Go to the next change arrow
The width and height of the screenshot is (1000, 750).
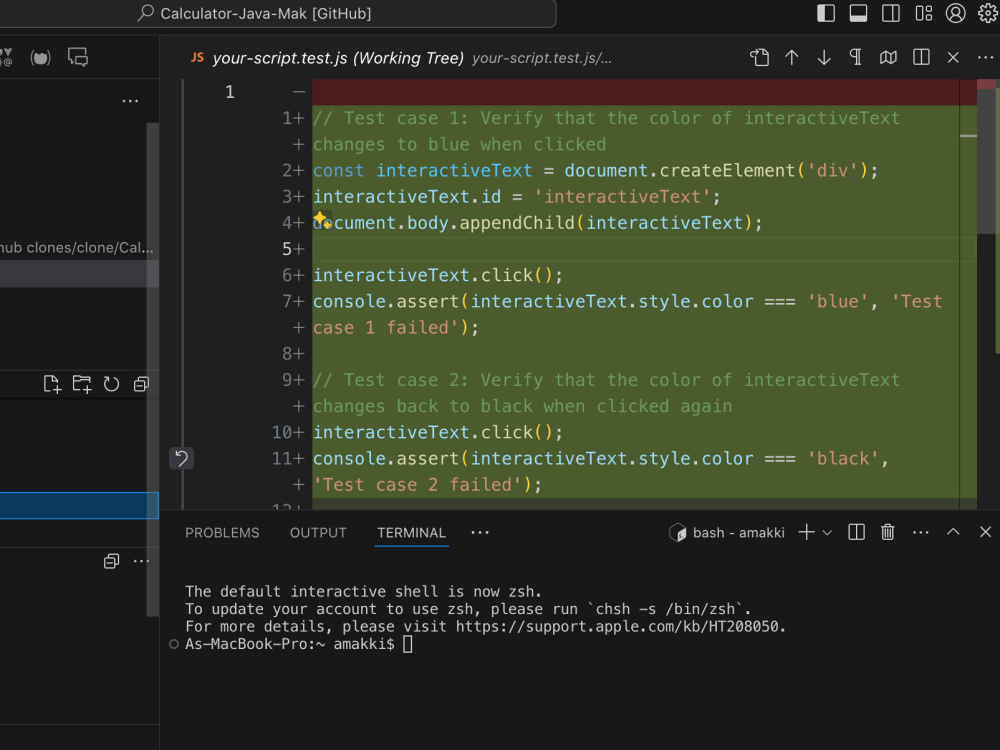[824, 58]
